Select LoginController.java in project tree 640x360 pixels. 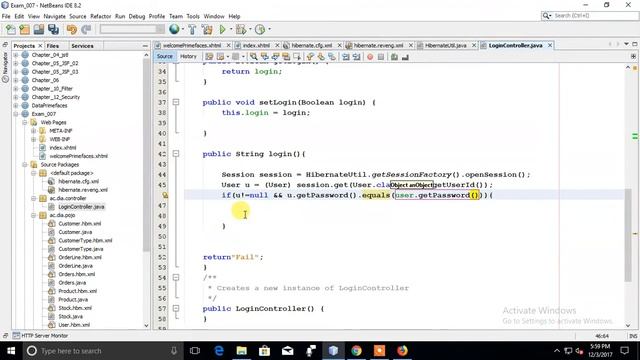click(81, 207)
